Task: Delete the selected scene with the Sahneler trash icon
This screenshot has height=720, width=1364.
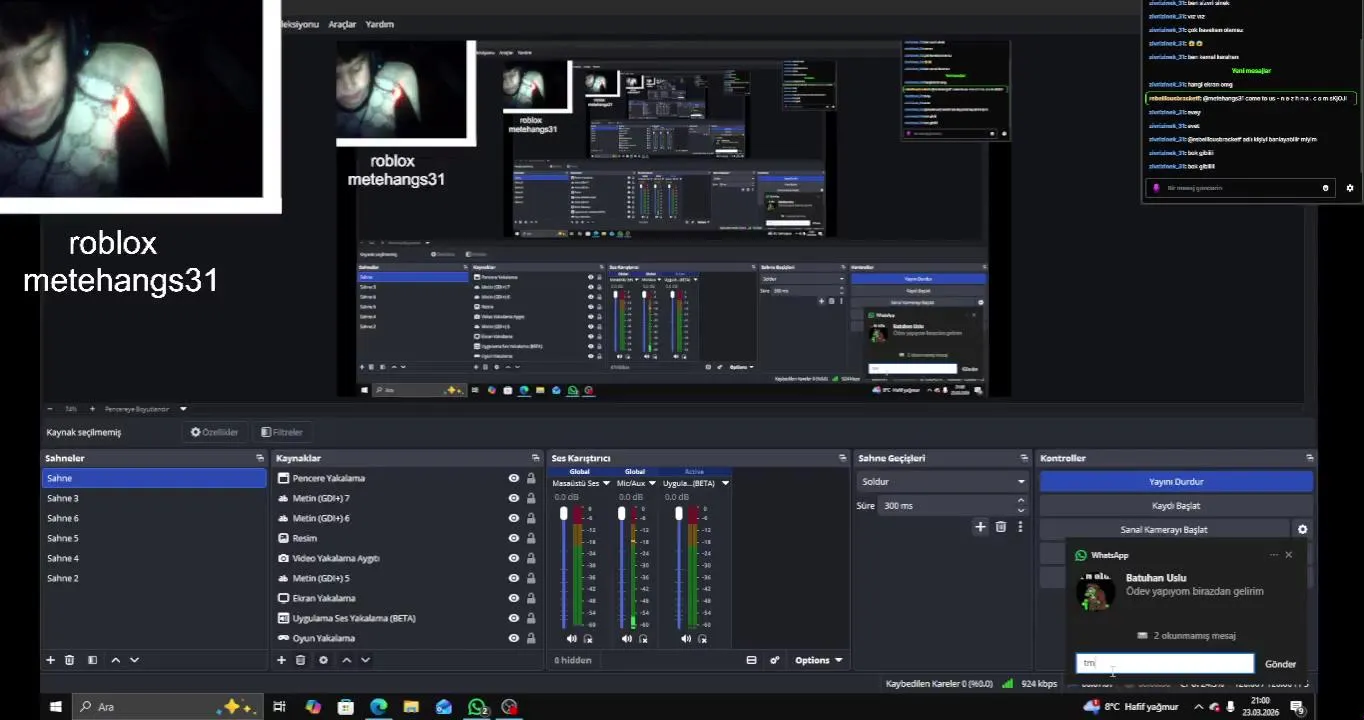Action: tap(70, 660)
